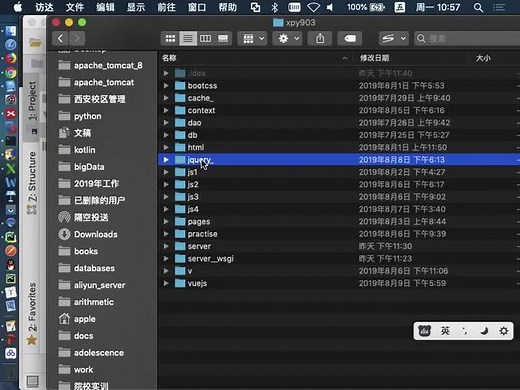Open the bigData sidebar folder

pyautogui.click(x=81, y=167)
